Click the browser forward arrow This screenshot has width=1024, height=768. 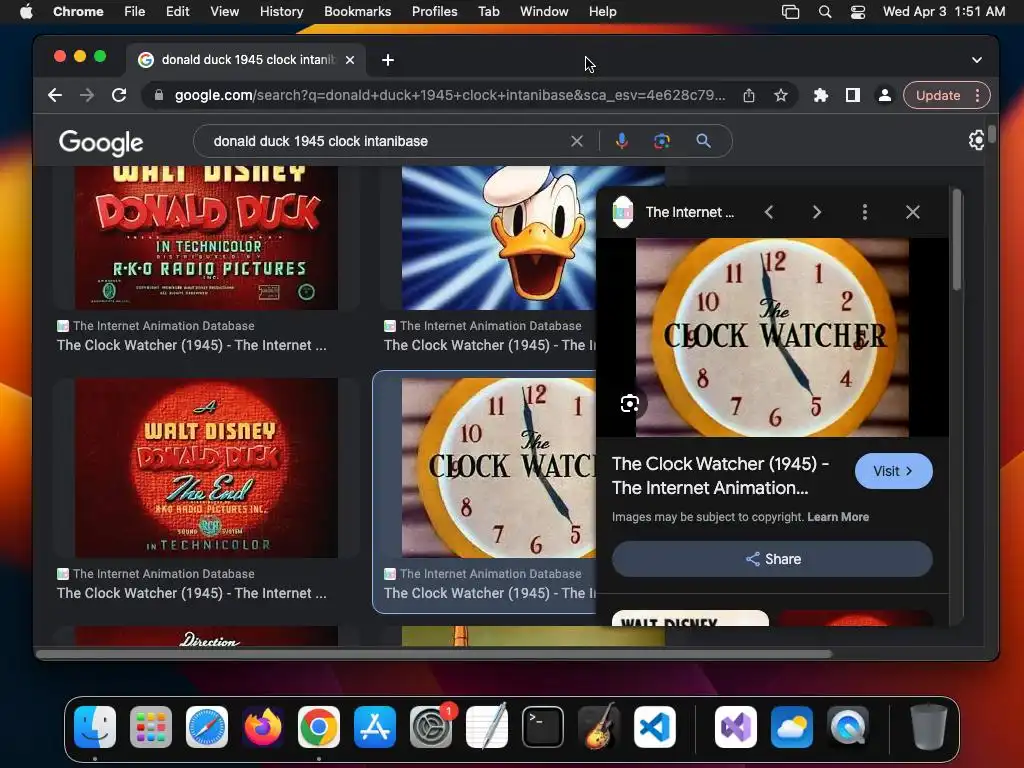point(87,95)
